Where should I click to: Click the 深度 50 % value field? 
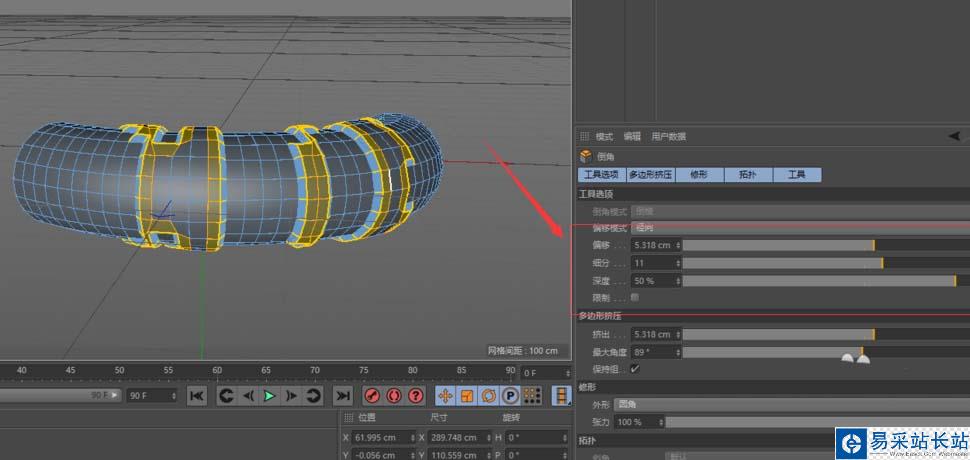point(653,281)
